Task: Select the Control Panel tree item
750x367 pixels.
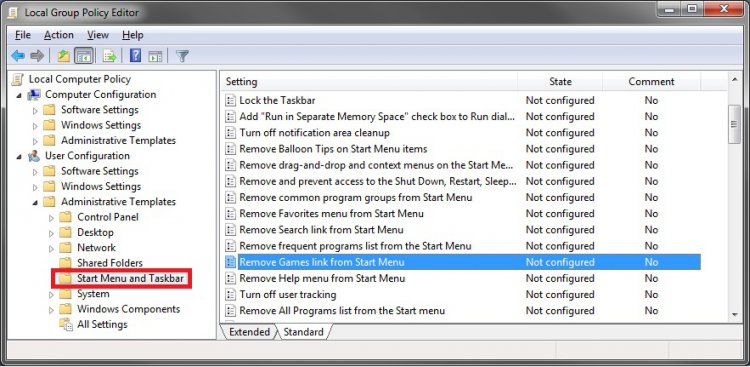Action: point(108,217)
